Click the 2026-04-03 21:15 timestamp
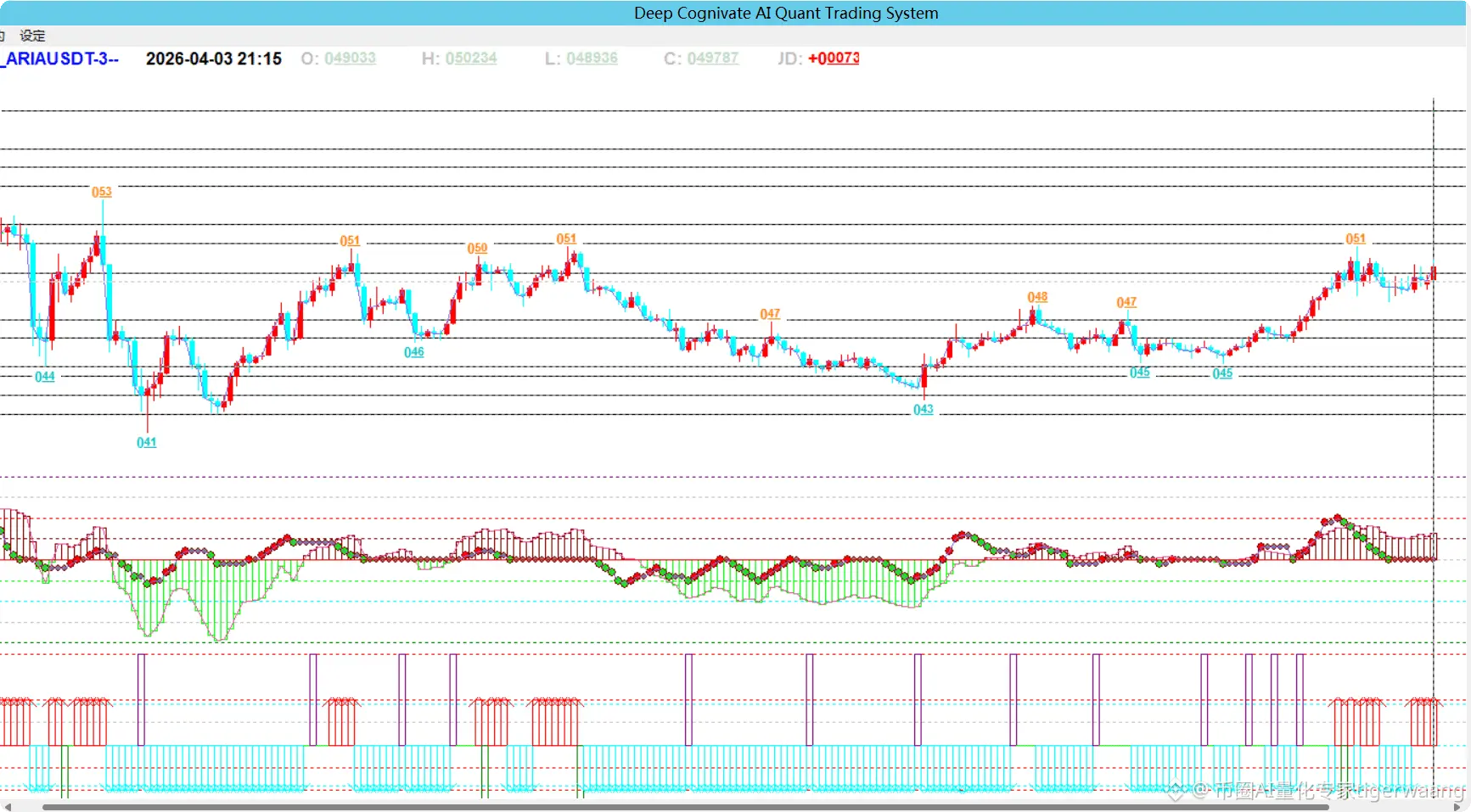The image size is (1471, 812). pos(213,59)
